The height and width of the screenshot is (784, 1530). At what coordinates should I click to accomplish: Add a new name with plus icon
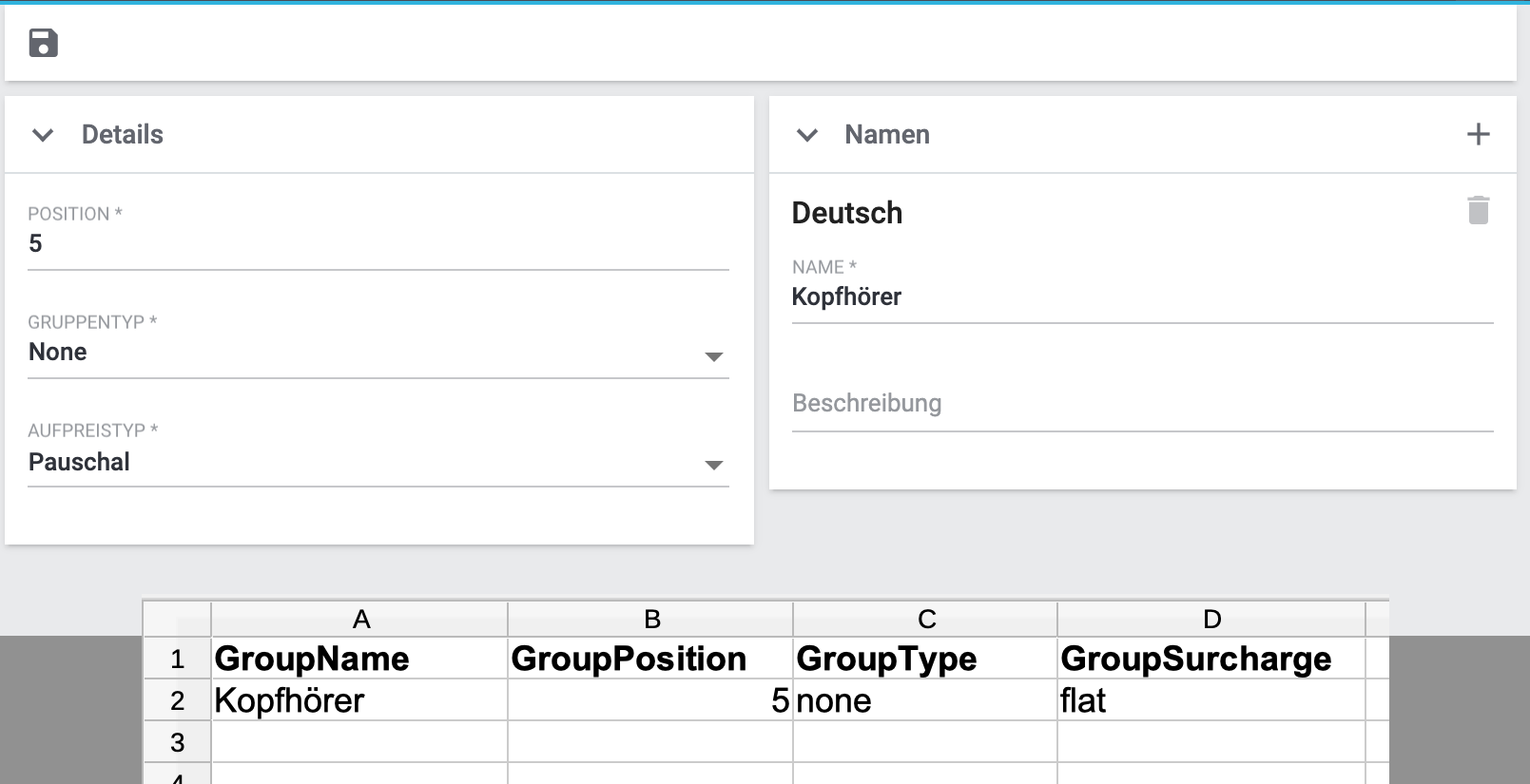tap(1478, 134)
